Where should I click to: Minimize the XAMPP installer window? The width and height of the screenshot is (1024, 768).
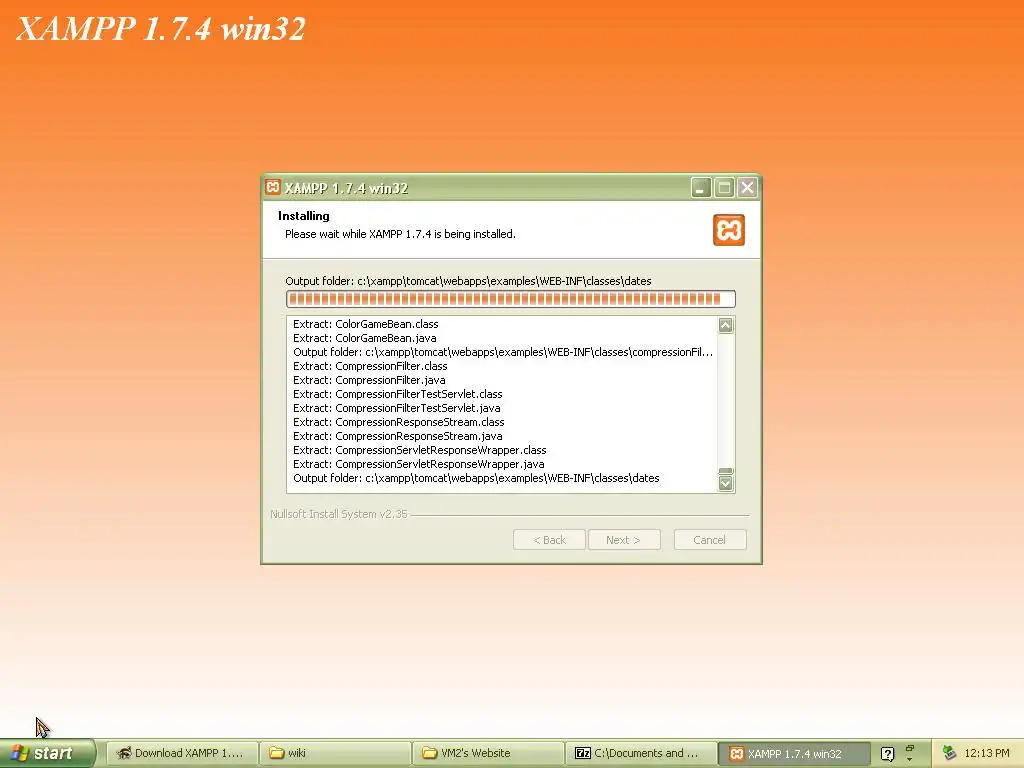tap(701, 188)
